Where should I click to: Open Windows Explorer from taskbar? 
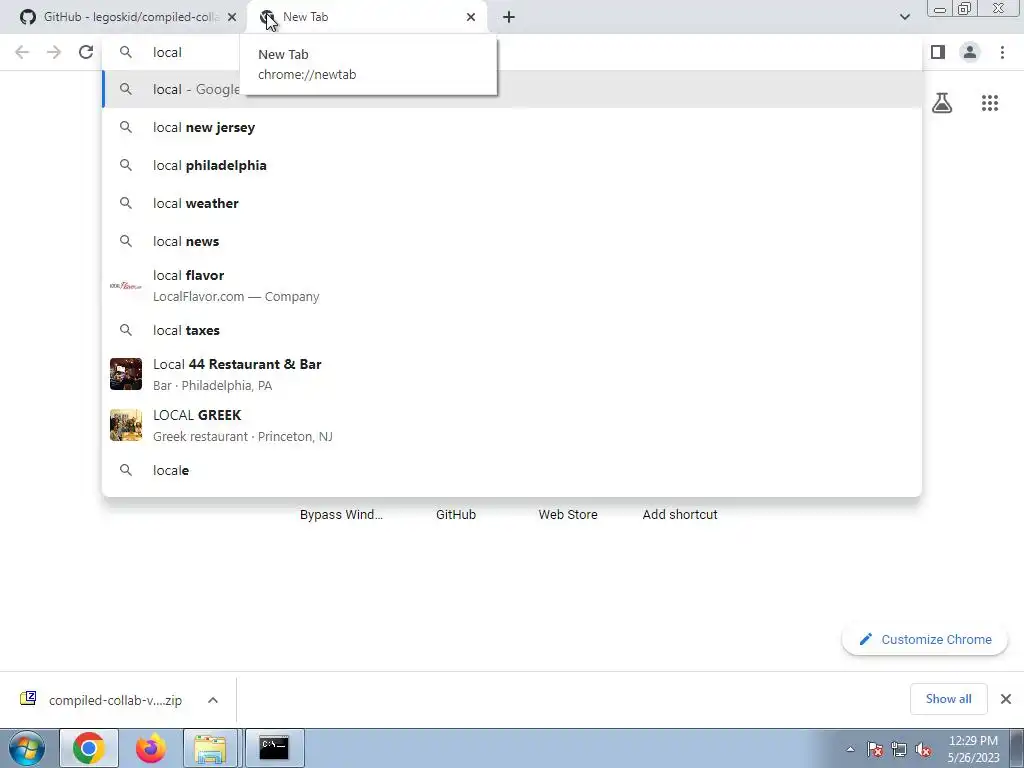(211, 748)
